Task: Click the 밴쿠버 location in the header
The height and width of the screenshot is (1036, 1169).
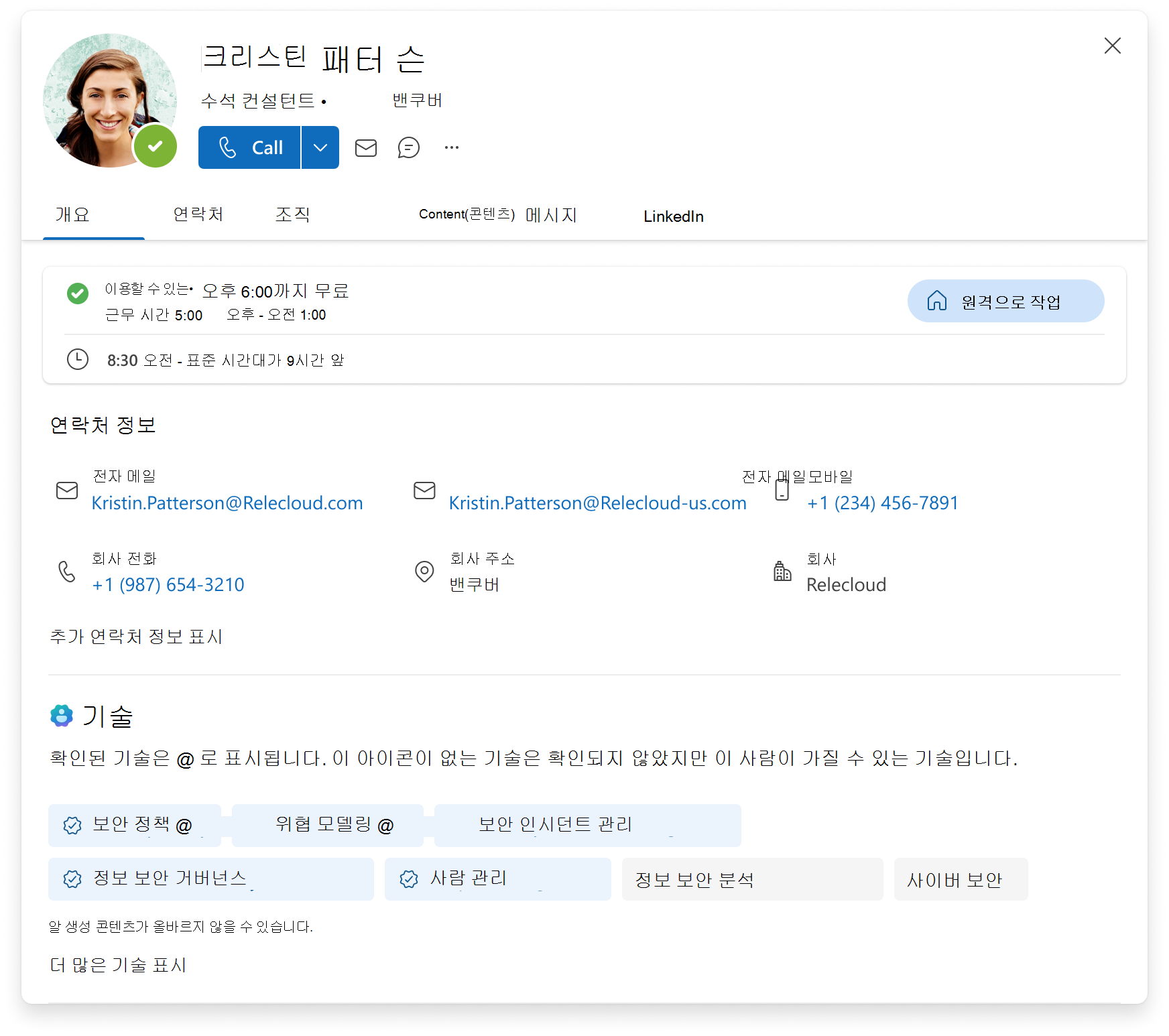Action: 417,101
